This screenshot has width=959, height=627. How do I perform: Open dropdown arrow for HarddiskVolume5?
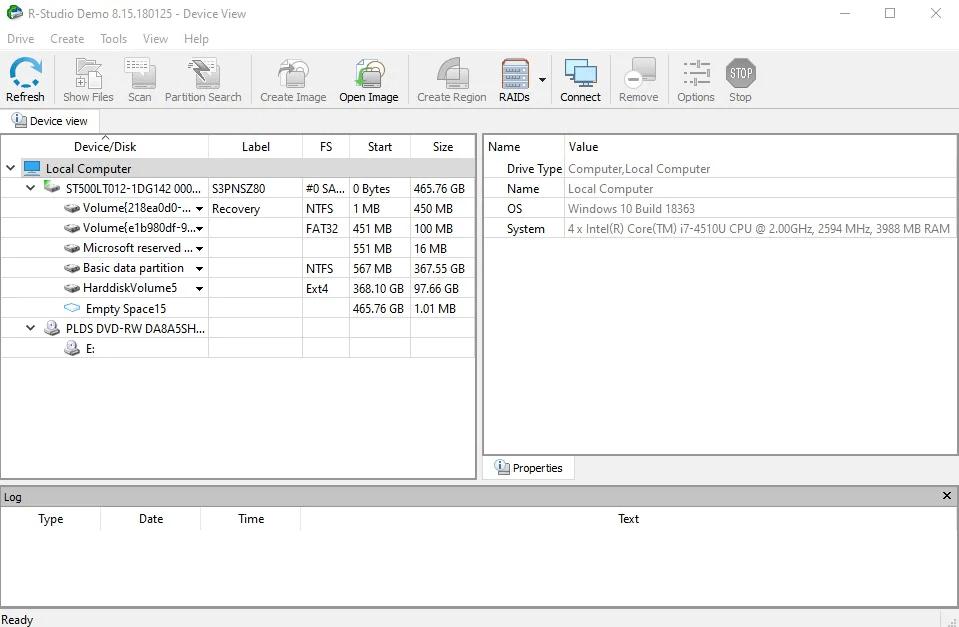[199, 288]
